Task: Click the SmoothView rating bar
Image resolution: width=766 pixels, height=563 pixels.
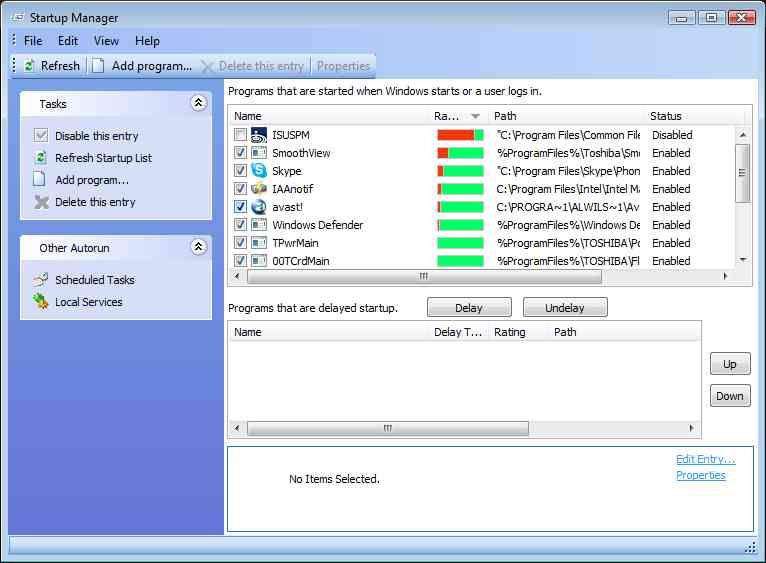Action: pyautogui.click(x=460, y=153)
